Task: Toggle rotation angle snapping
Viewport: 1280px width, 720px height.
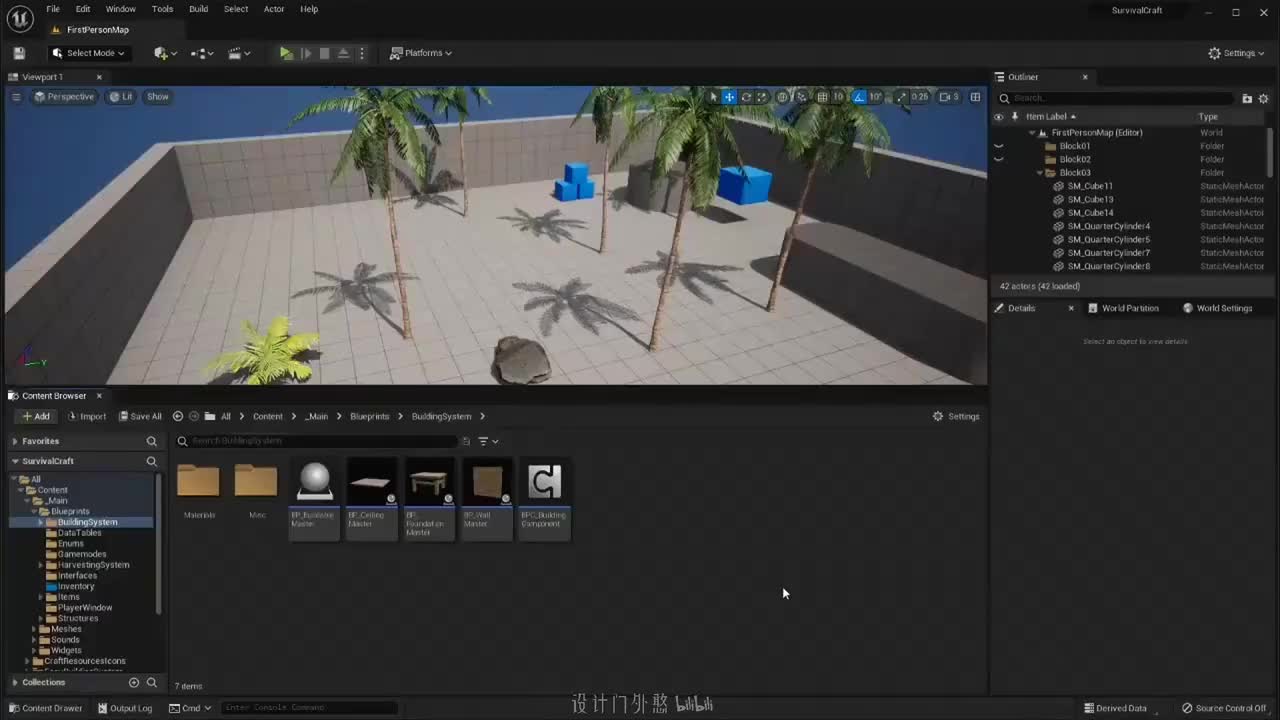Action: click(x=859, y=97)
